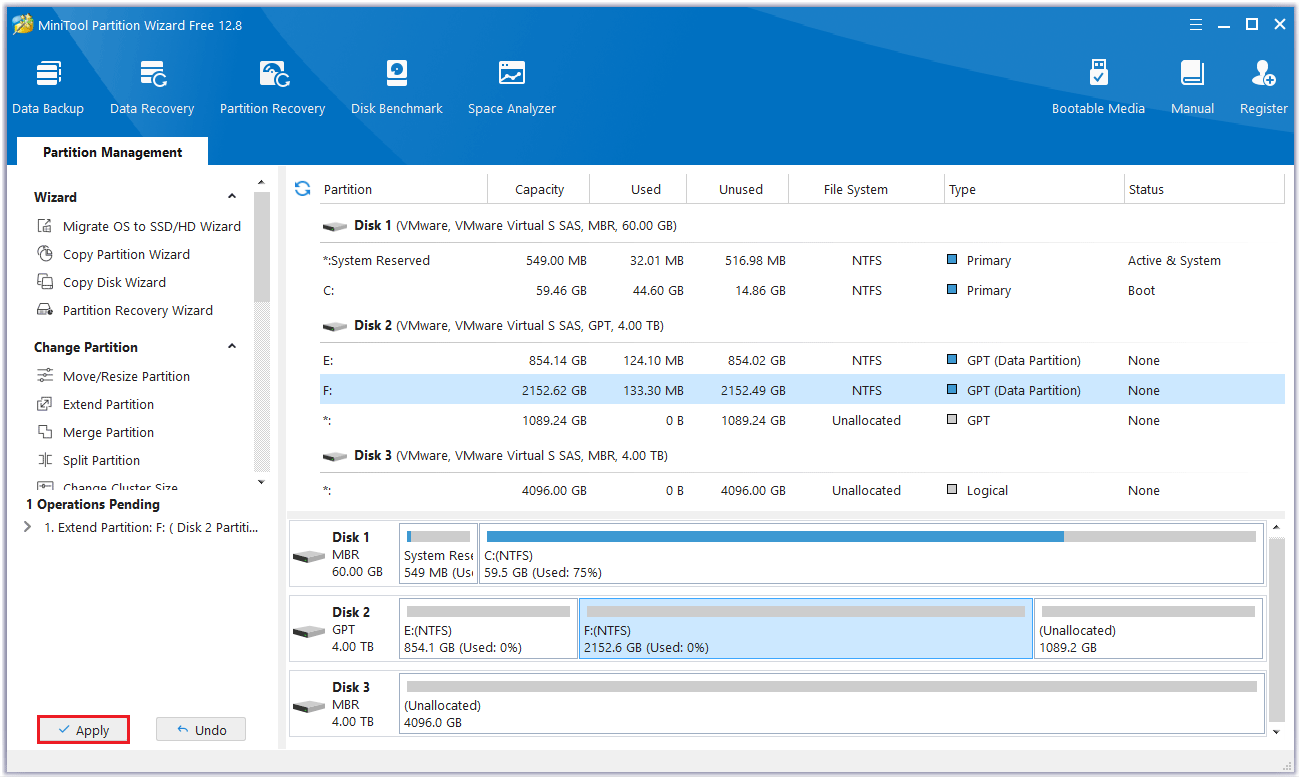The height and width of the screenshot is (777, 1299).
Task: Select Disk 1 header in partition list
Action: click(802, 226)
